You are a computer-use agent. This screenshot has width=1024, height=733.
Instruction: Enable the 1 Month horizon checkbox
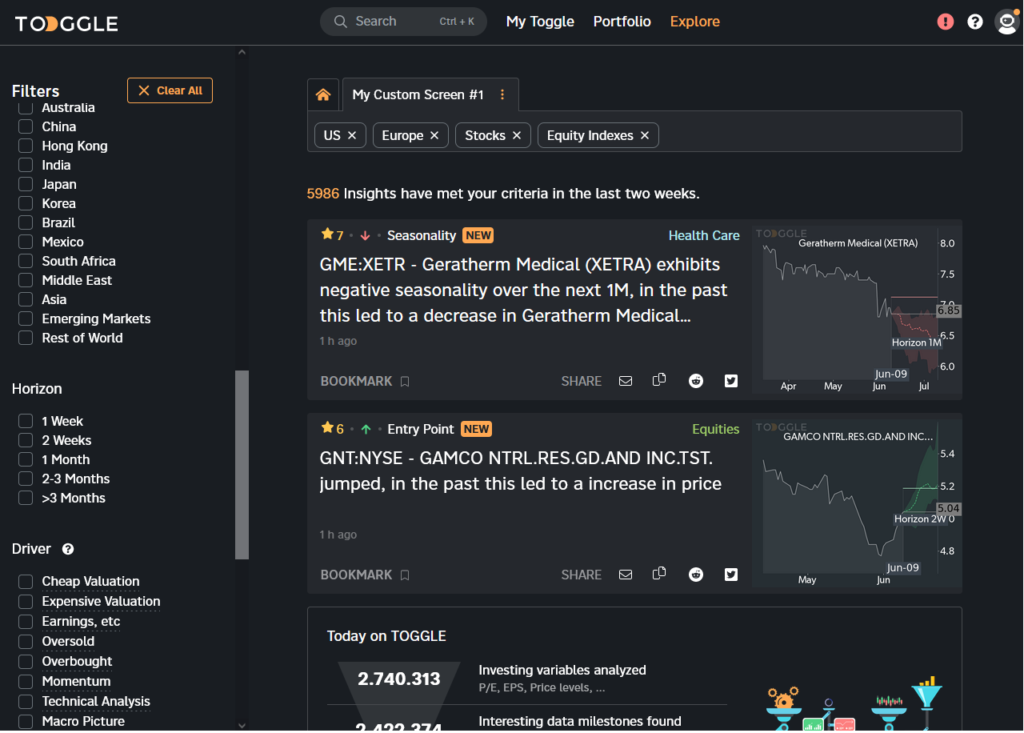pos(25,460)
